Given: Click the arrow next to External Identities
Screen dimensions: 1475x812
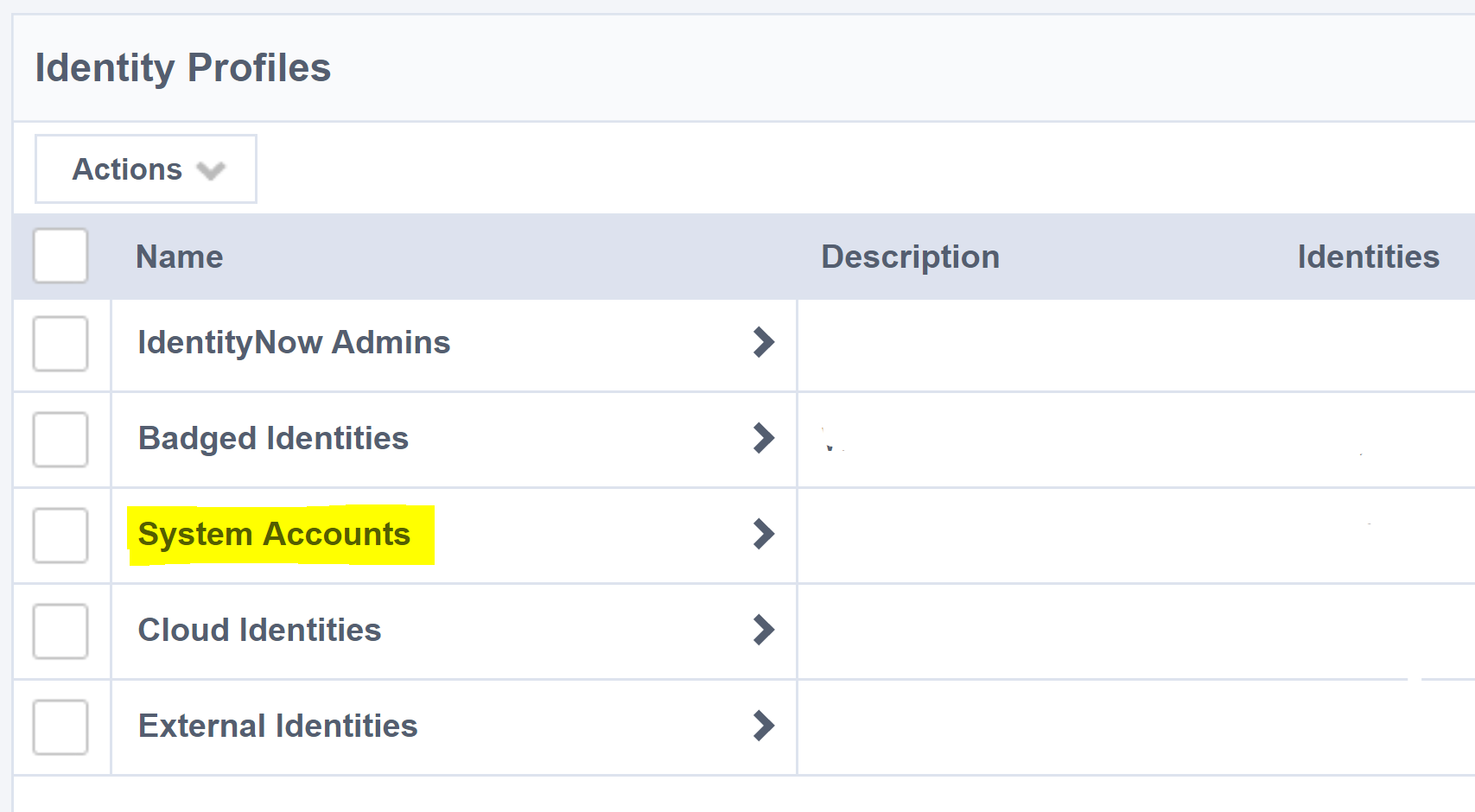Looking at the screenshot, I should pyautogui.click(x=764, y=726).
